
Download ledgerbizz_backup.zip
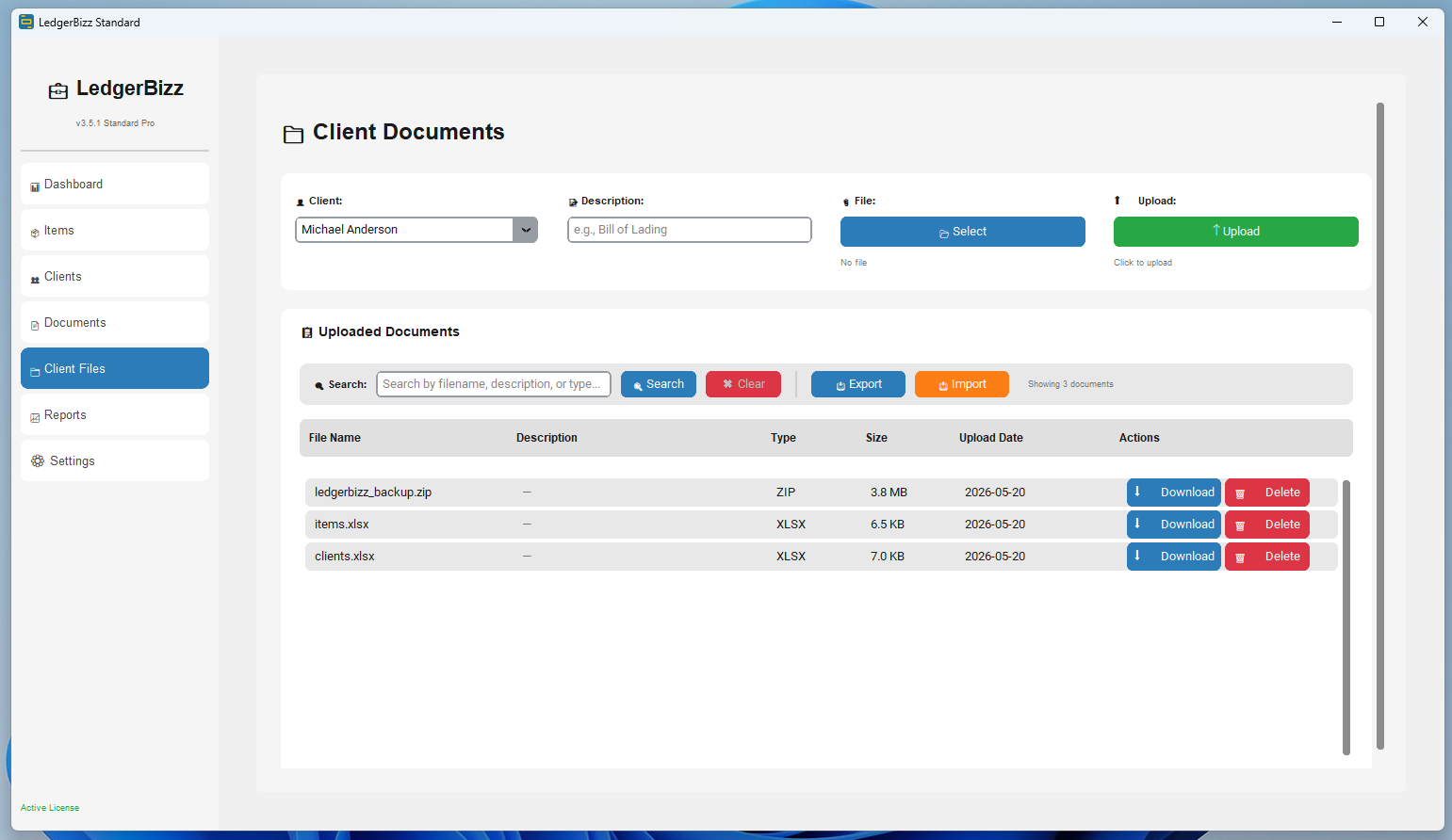tap(1174, 493)
